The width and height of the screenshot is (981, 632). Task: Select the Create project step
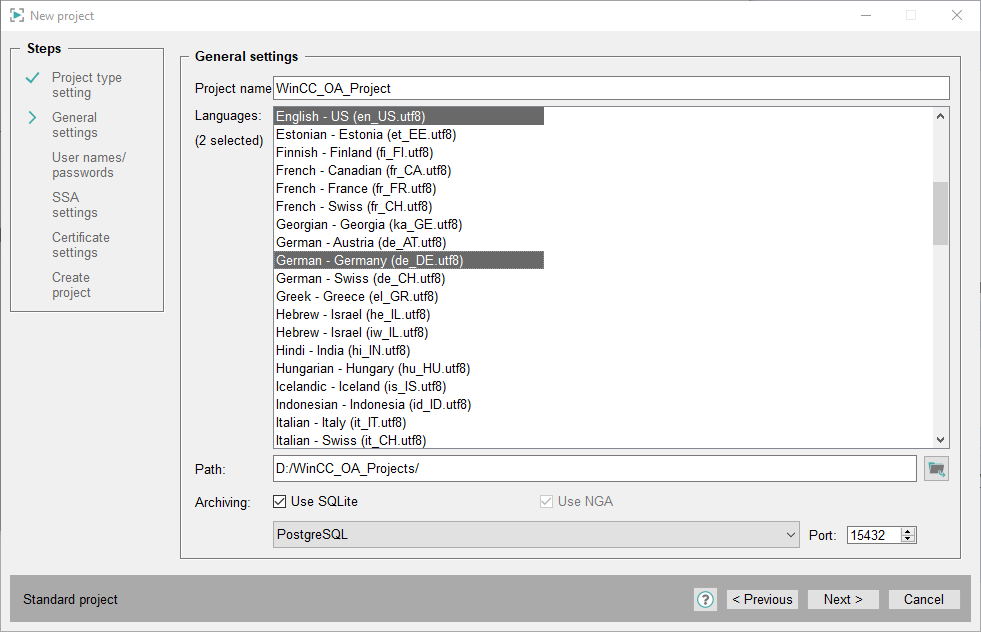71,285
